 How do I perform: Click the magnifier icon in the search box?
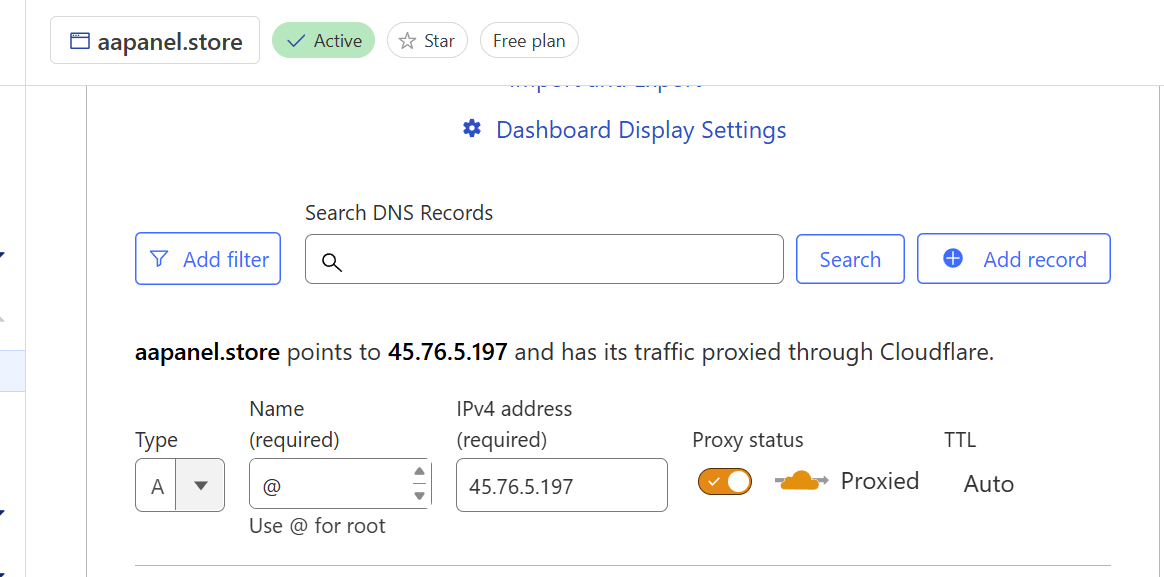pos(332,262)
